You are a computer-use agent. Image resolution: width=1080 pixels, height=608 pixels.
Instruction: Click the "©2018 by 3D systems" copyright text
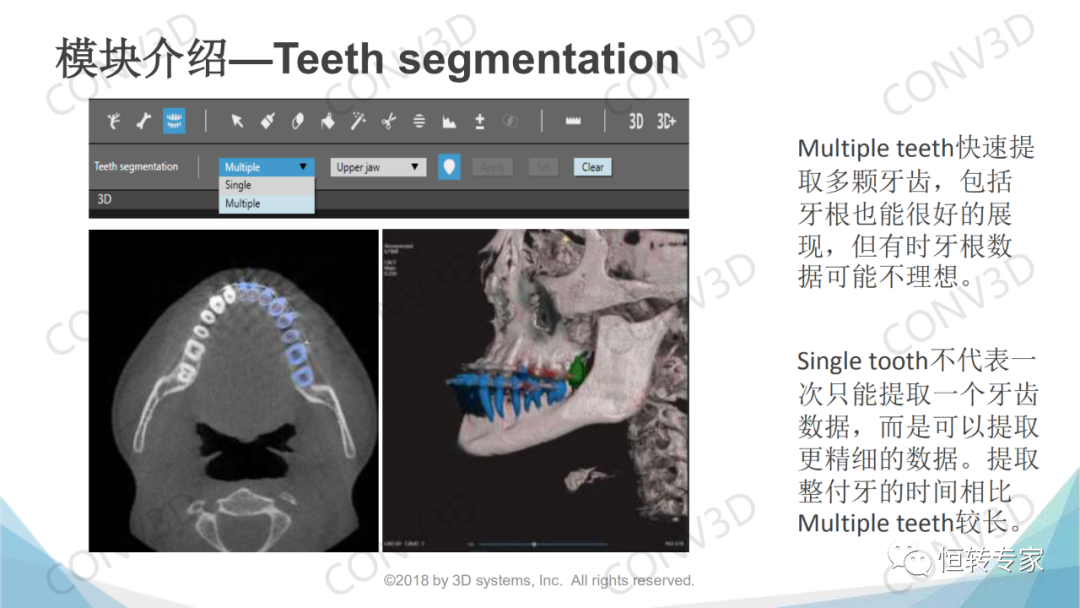(x=539, y=580)
